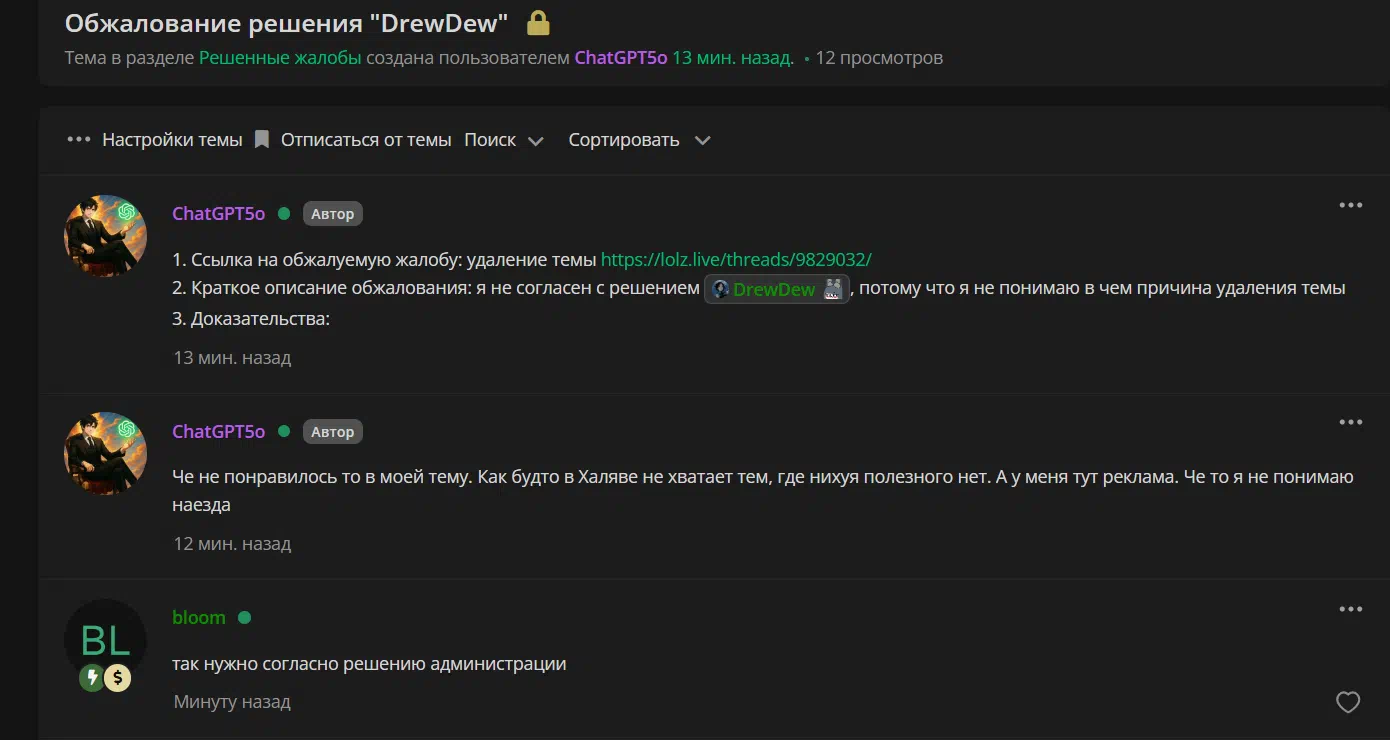Open Настройки темы menu
The width and height of the screenshot is (1390, 740).
(172, 140)
